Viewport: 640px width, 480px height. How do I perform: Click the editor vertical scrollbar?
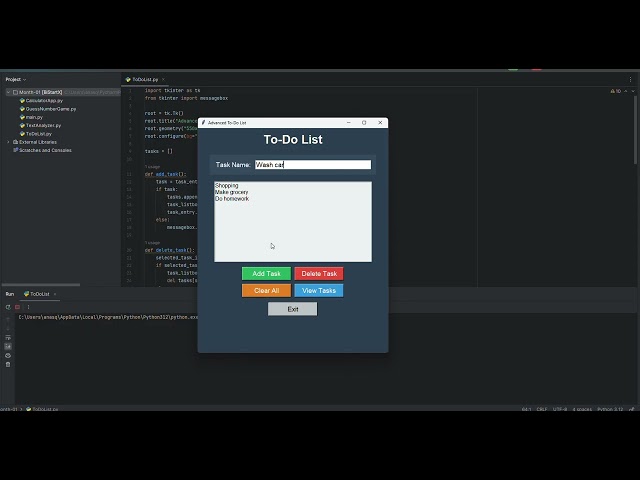pos(635,130)
